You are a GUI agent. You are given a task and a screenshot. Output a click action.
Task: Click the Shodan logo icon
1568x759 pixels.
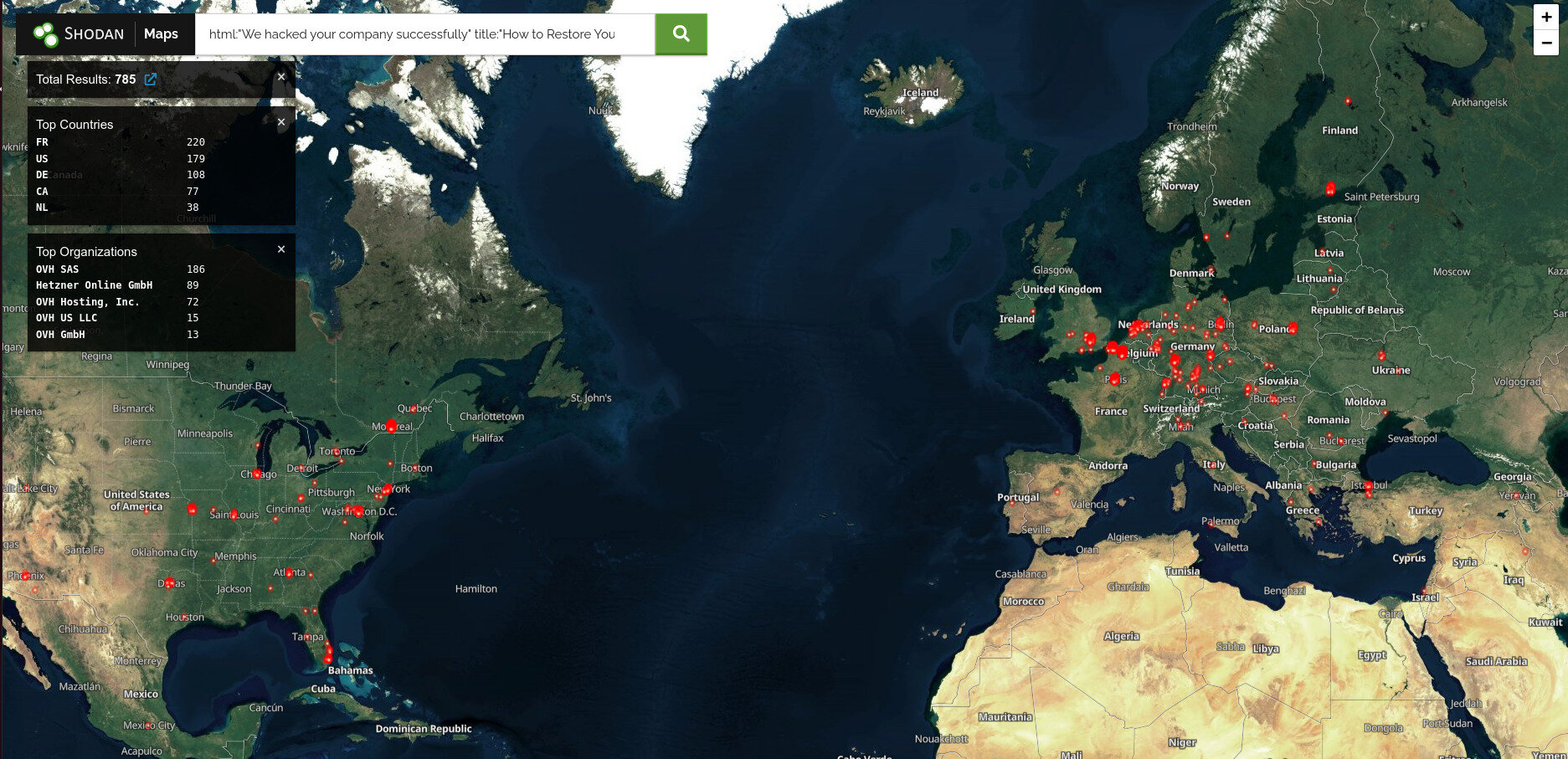[x=45, y=34]
